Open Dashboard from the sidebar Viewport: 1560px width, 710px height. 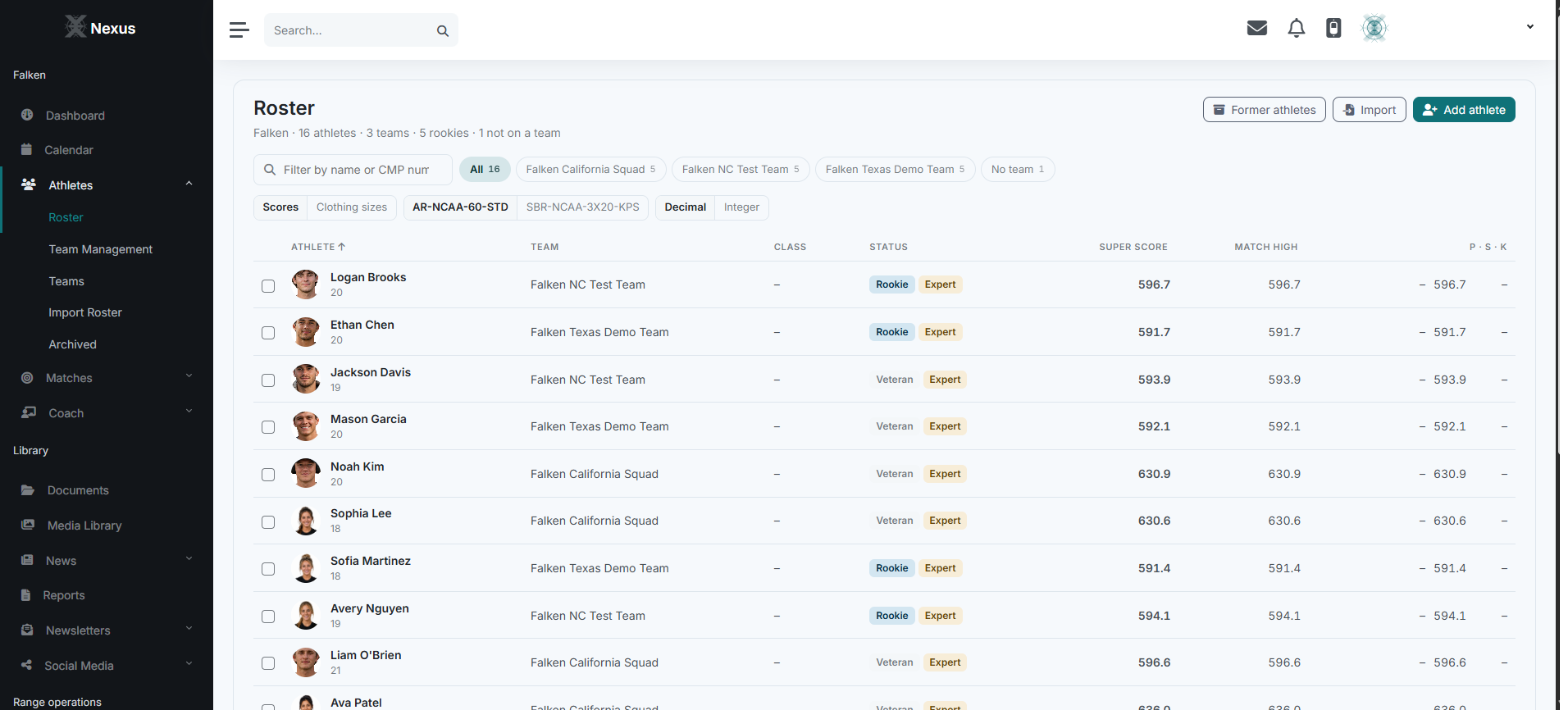(x=75, y=115)
